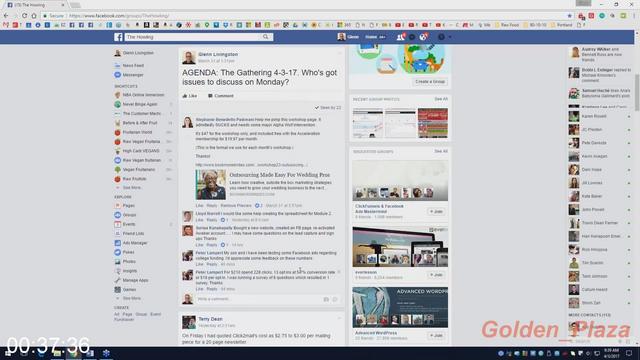The width and height of the screenshot is (640, 360).
Task: Click sticker emoji icon in comment box
Action: [x=335, y=300]
